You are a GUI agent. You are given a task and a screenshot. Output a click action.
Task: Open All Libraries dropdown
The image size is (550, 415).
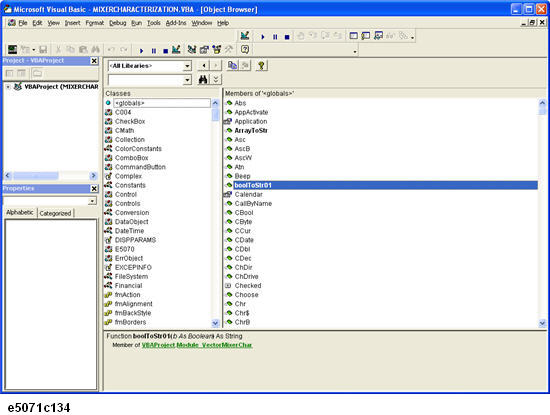tap(187, 66)
